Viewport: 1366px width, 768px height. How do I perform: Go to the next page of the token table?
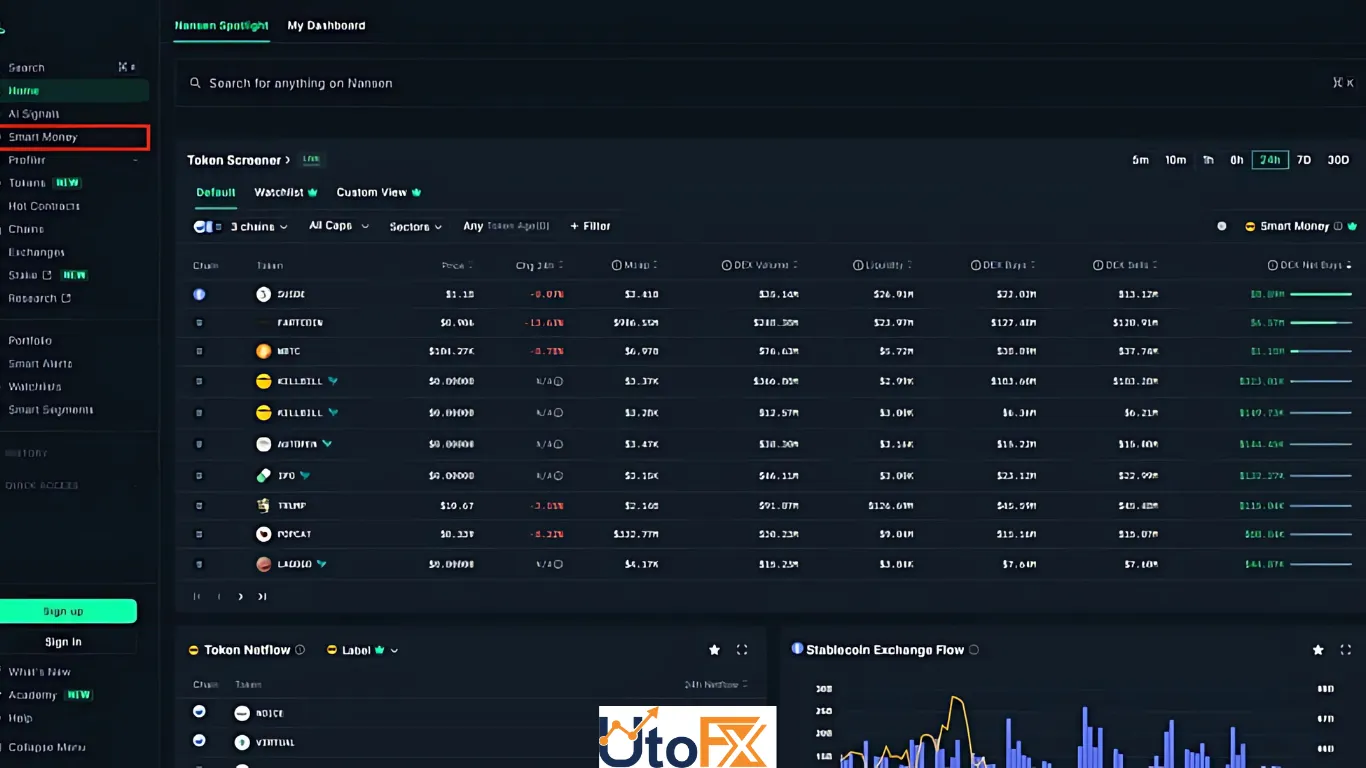[241, 596]
